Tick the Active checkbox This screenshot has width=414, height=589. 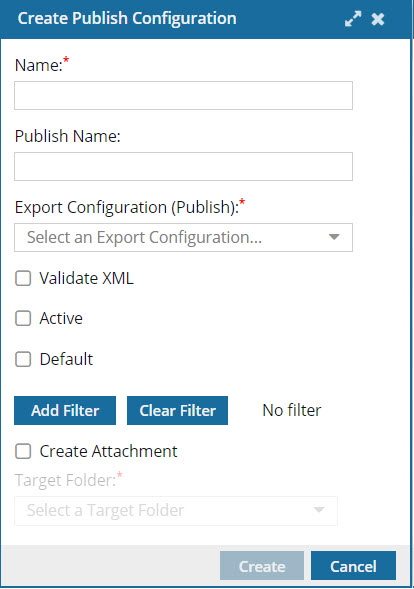pos(23,319)
